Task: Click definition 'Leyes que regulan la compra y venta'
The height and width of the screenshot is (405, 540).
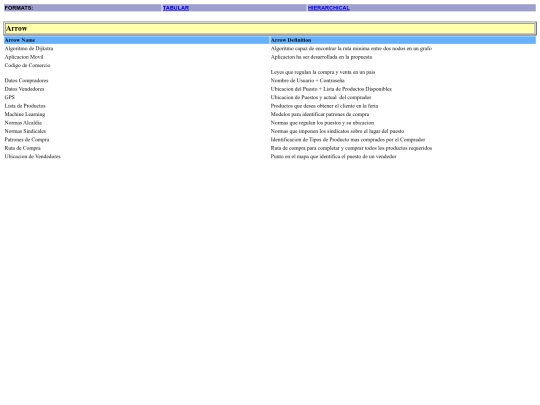Action: point(323,72)
